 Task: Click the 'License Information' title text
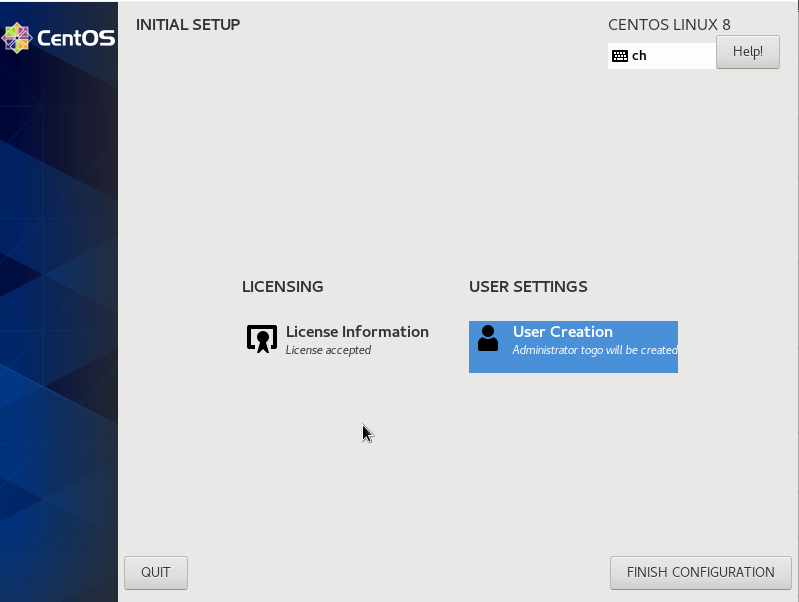[357, 332]
